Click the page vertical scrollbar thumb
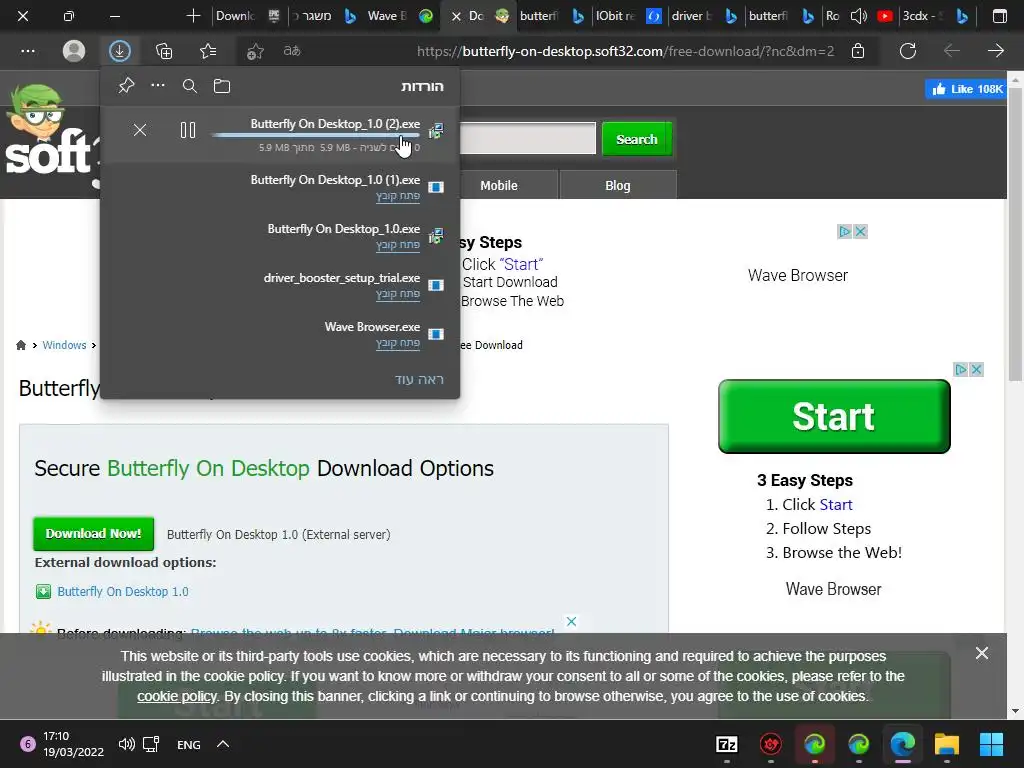The width and height of the screenshot is (1024, 768). [x=1015, y=234]
